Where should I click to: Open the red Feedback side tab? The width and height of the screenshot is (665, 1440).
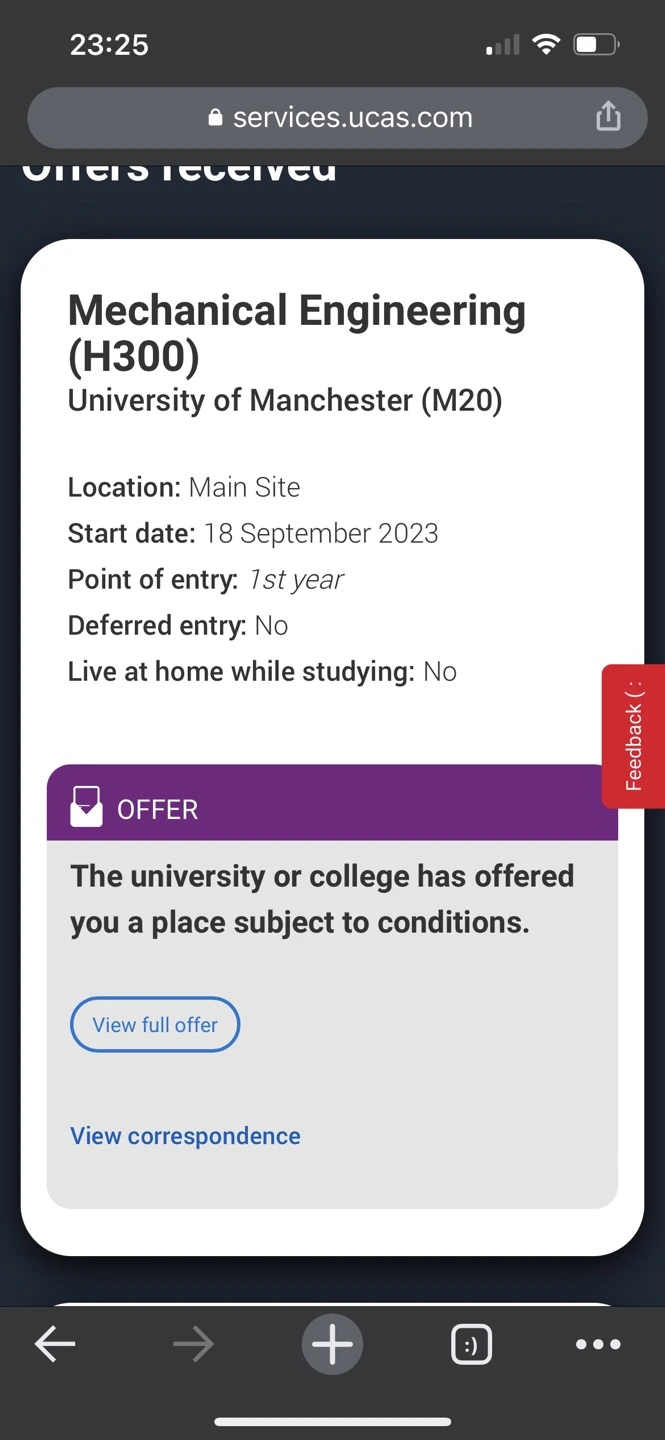point(633,736)
